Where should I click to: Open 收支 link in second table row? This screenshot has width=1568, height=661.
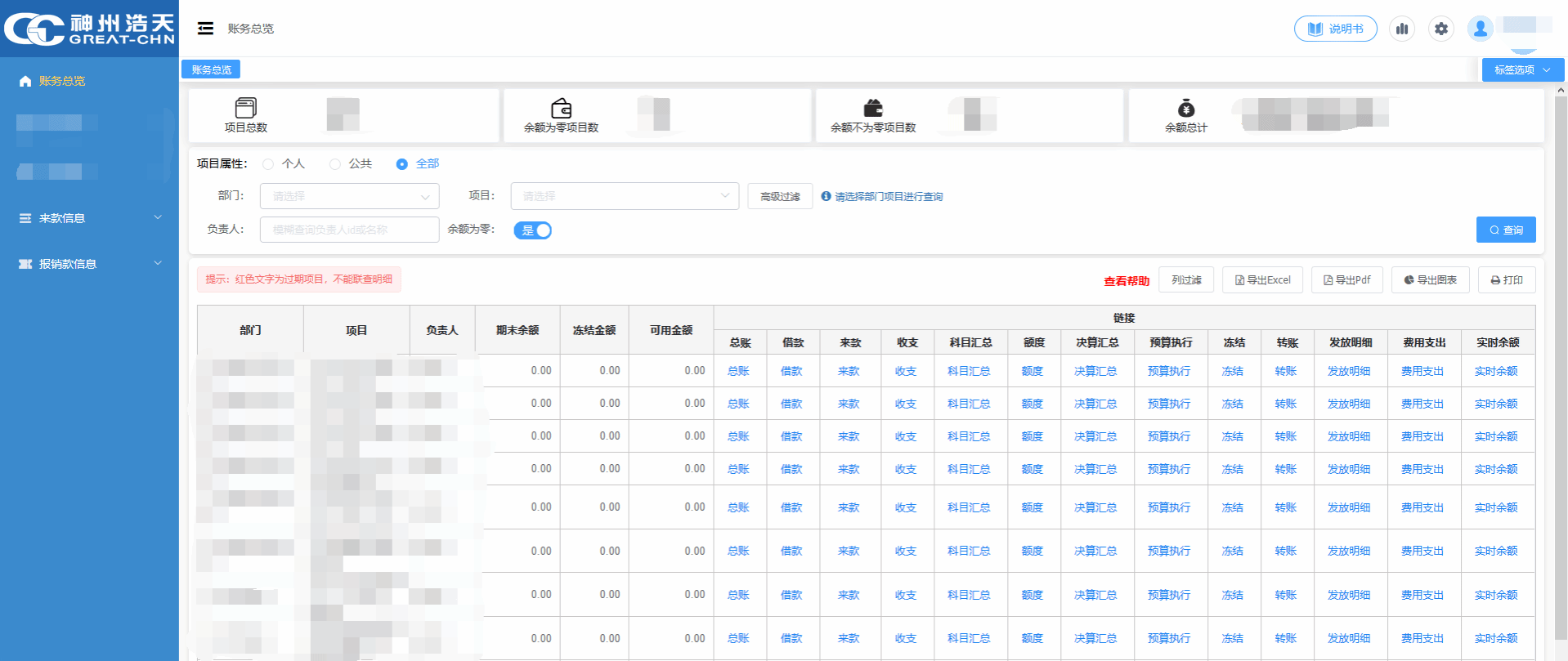coord(906,404)
